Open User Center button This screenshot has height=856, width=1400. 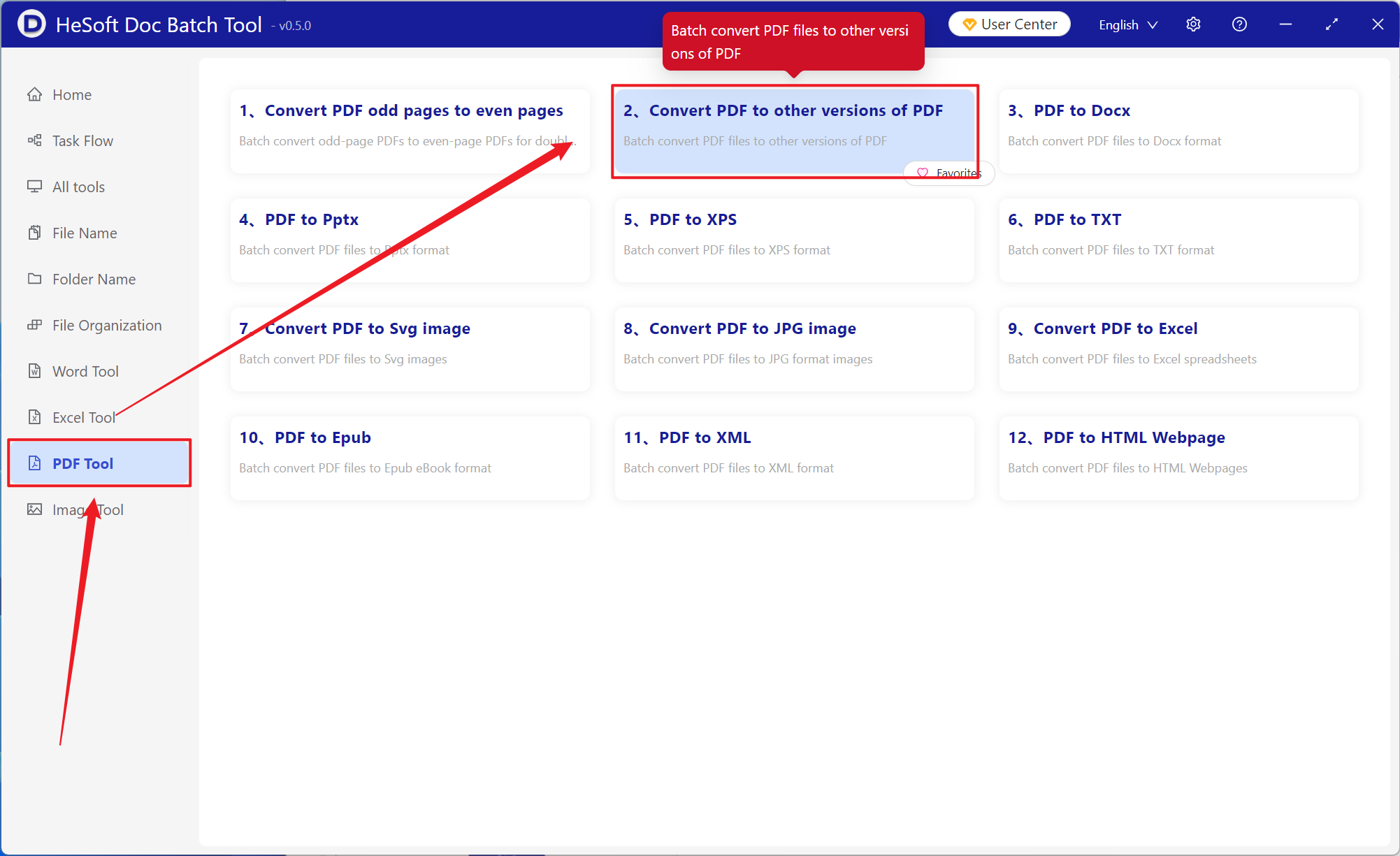[x=1009, y=24]
